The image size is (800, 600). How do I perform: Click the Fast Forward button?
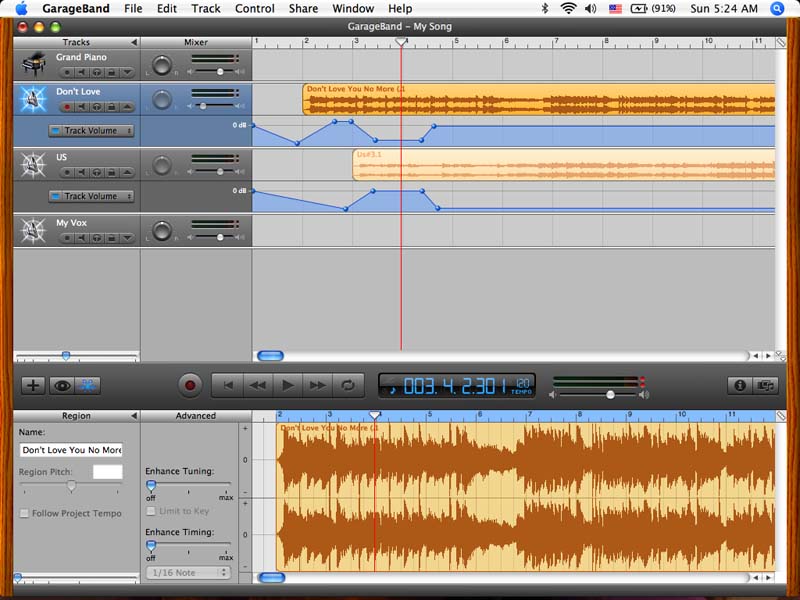click(x=318, y=385)
